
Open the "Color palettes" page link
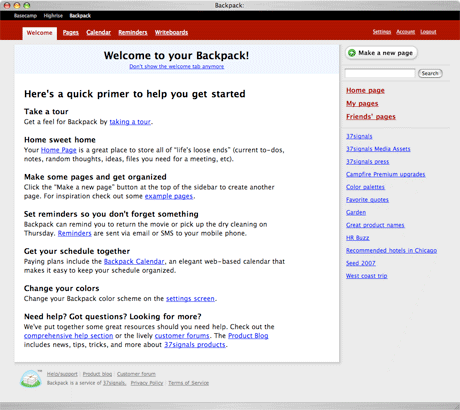click(365, 187)
